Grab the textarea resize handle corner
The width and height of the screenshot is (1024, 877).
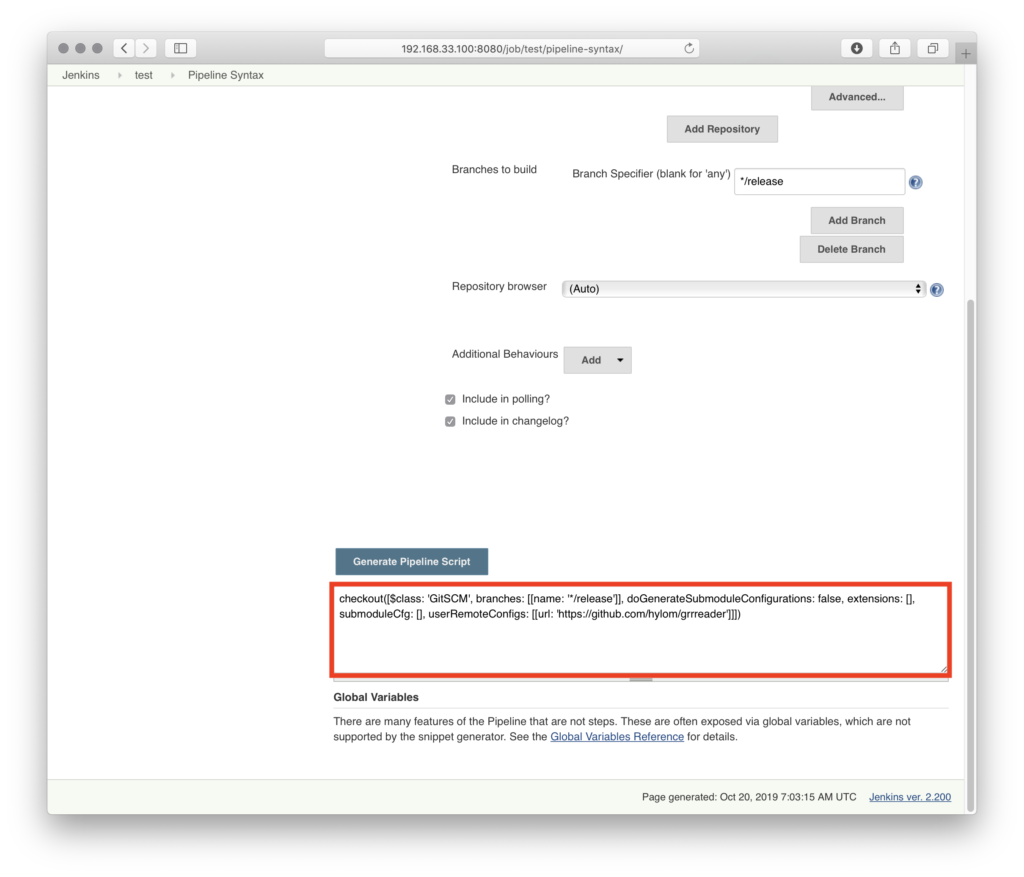pyautogui.click(x=944, y=669)
